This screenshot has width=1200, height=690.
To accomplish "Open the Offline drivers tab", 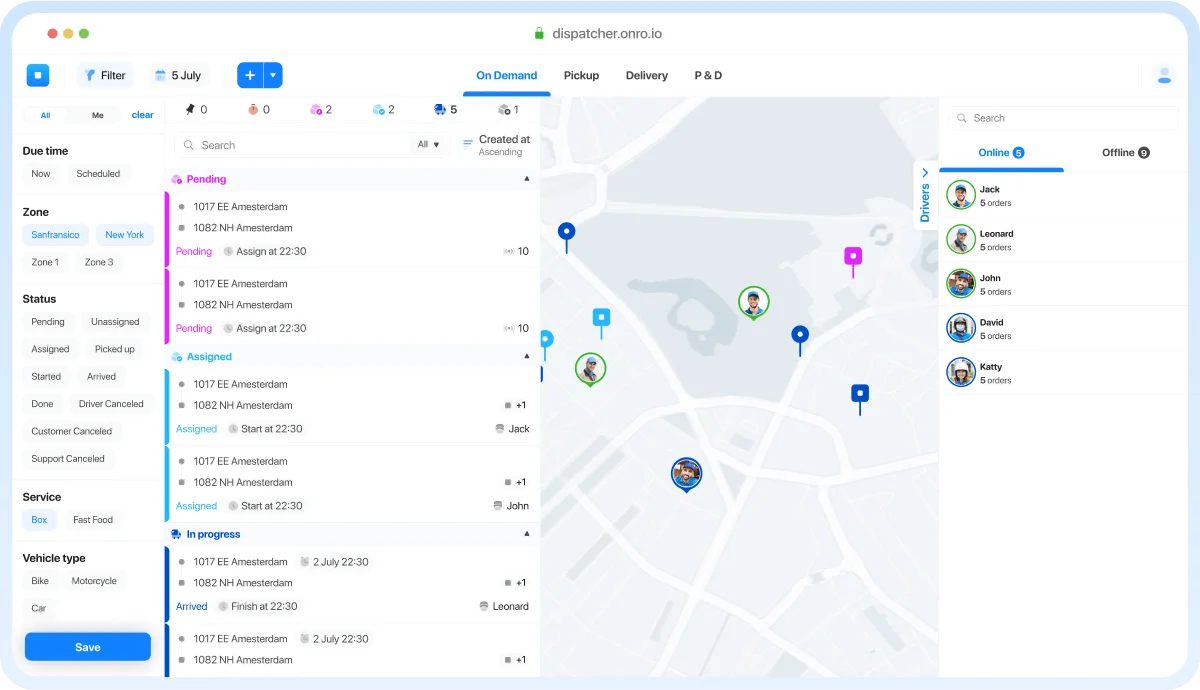I will pos(1125,153).
